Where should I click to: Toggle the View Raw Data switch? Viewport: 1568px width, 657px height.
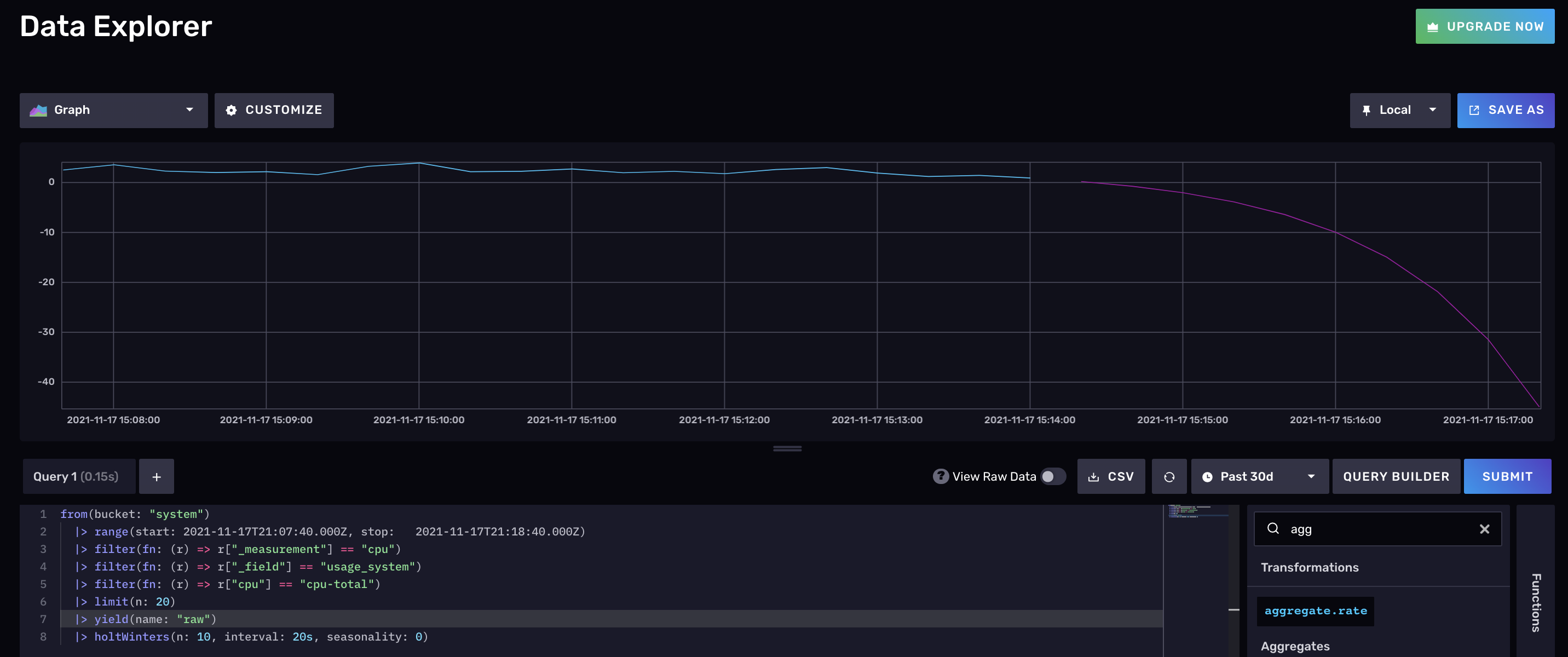1052,477
